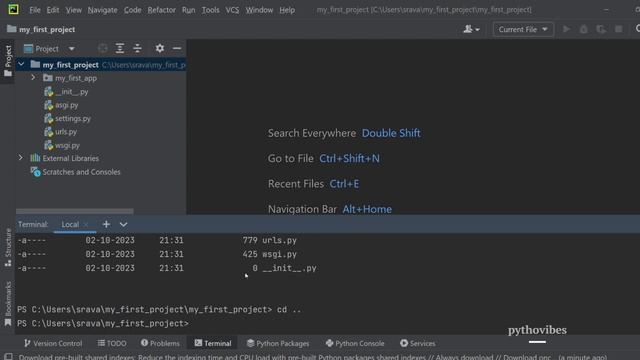The height and width of the screenshot is (360, 640).
Task: Open the File menu
Action: 35,10
